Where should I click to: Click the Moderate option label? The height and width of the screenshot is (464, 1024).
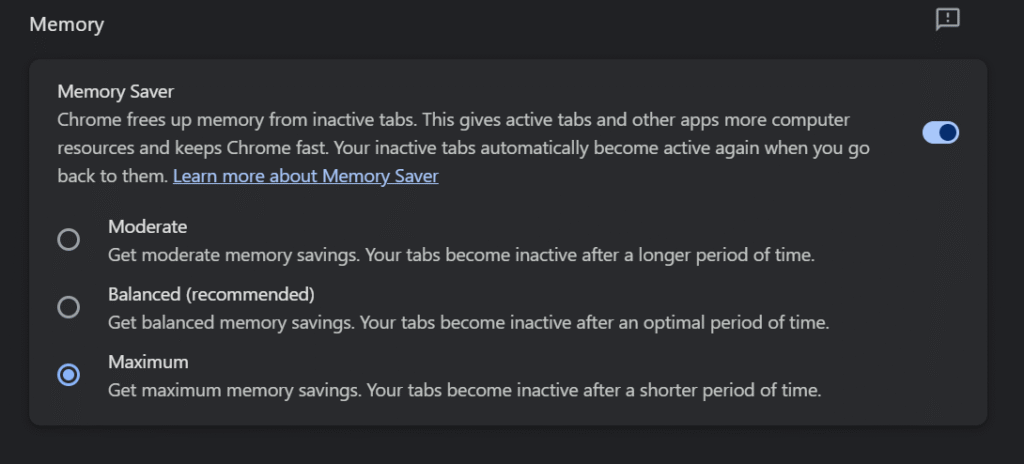147,227
